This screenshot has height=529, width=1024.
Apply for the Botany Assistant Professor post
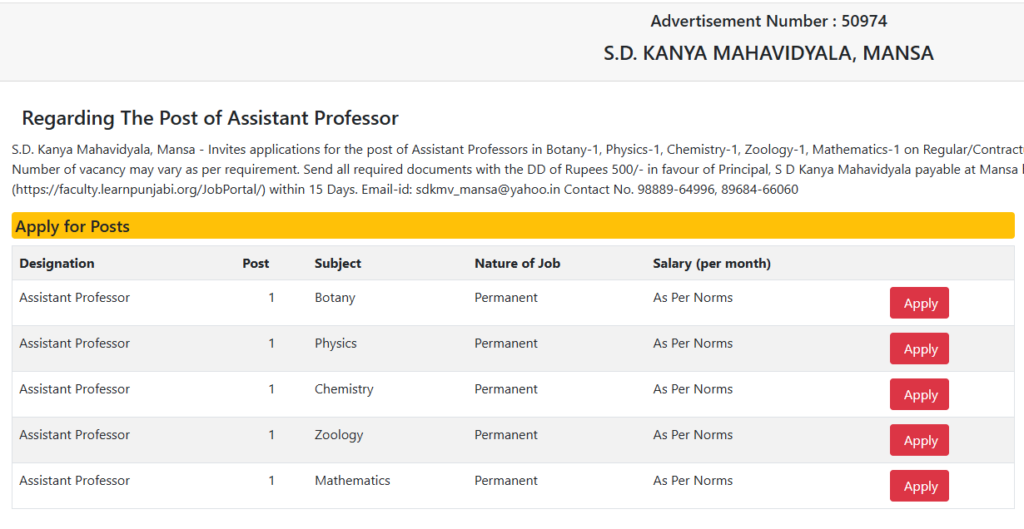(x=919, y=303)
